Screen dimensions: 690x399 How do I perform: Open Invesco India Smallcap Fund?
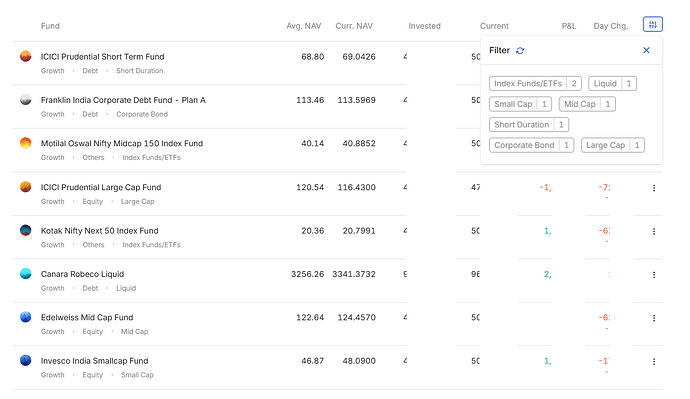(94, 361)
